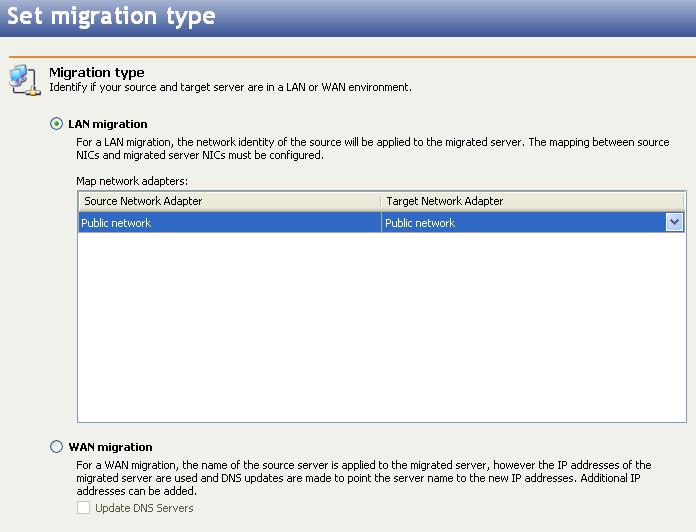Click the Migration type network computers icon
Screen dimensions: 696x532
[23, 81]
